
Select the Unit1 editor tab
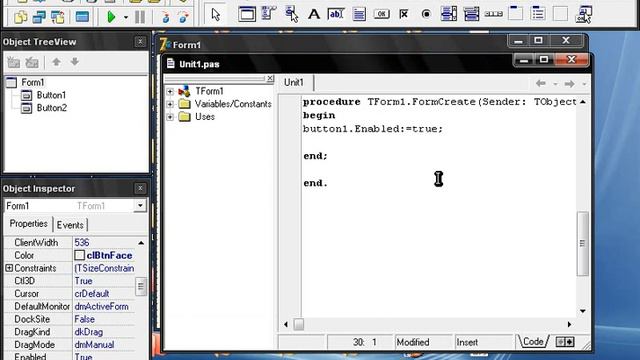(294, 82)
